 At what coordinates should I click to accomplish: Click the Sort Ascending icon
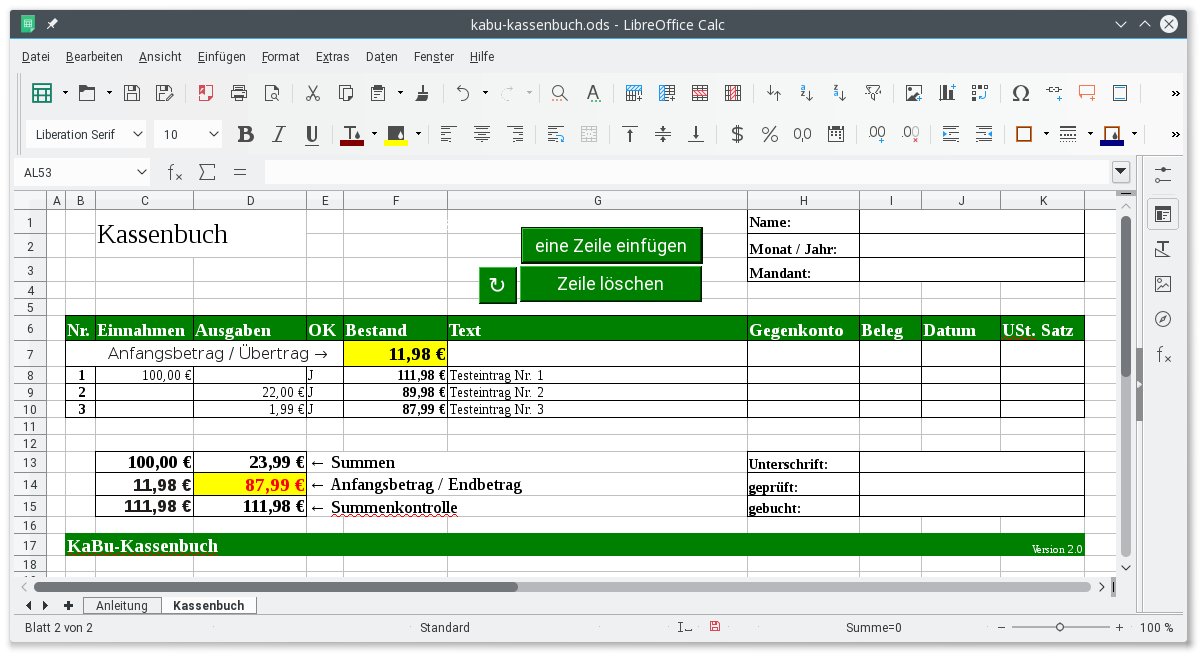(805, 92)
